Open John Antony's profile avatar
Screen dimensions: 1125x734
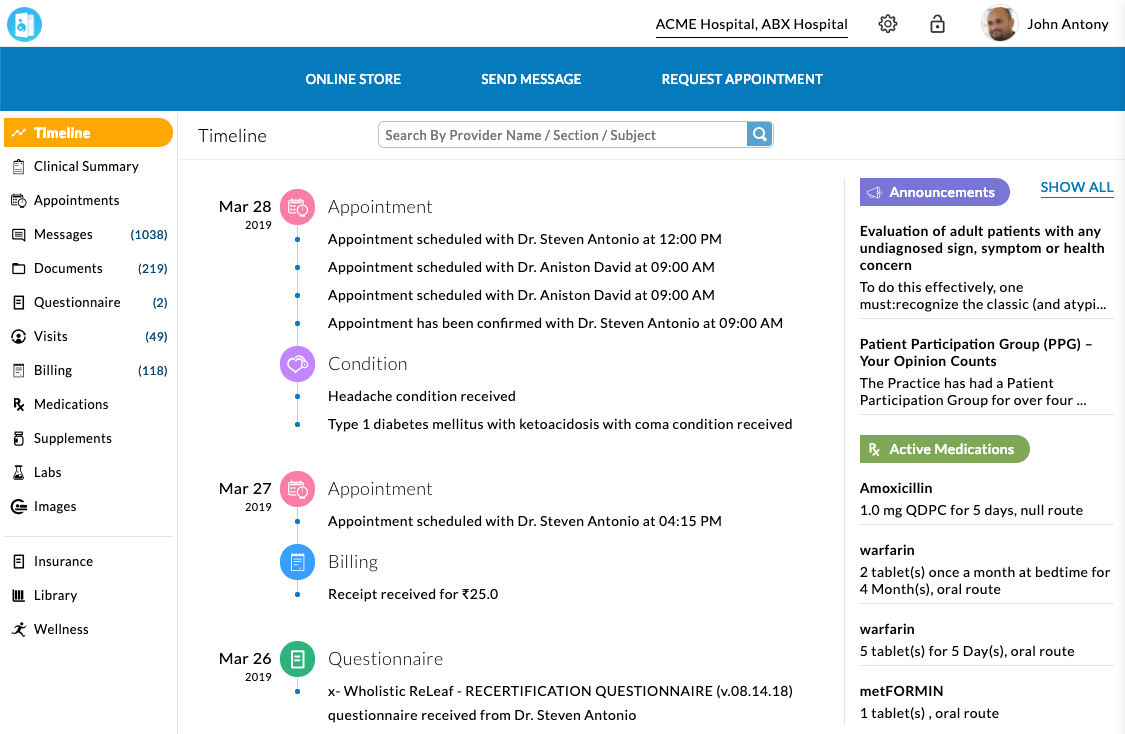tap(996, 24)
